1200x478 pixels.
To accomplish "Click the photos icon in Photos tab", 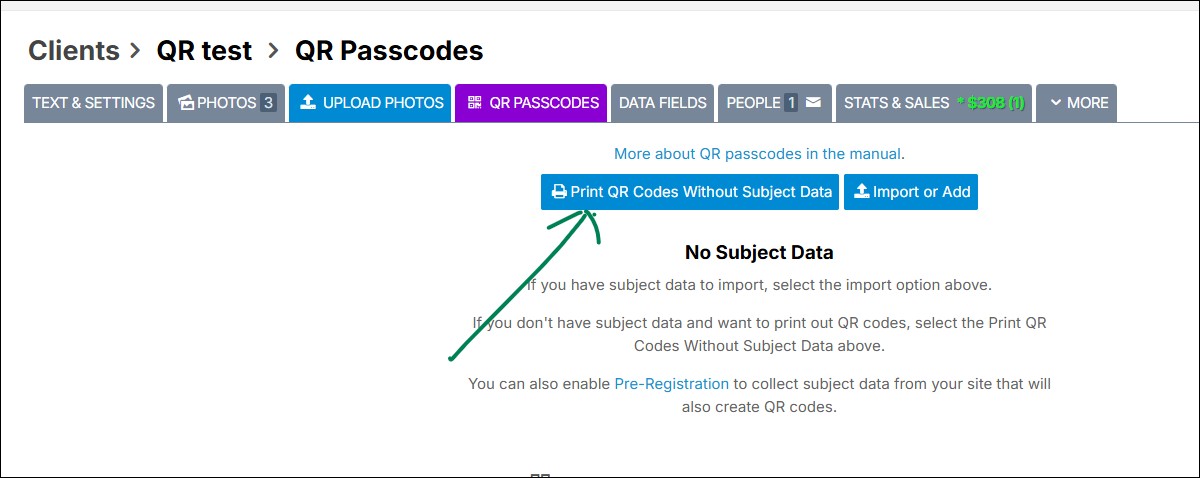I will tap(186, 103).
